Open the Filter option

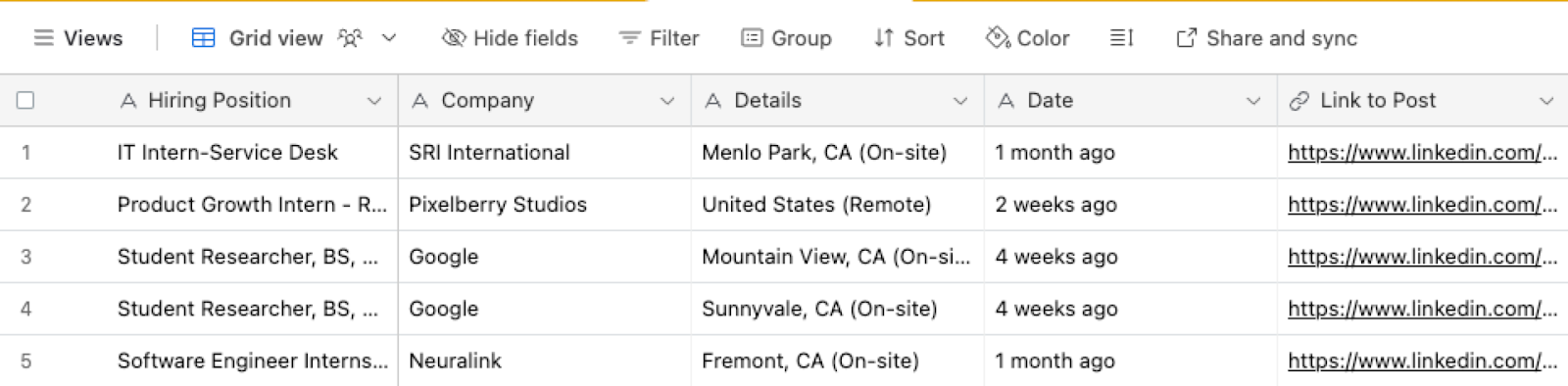[660, 38]
